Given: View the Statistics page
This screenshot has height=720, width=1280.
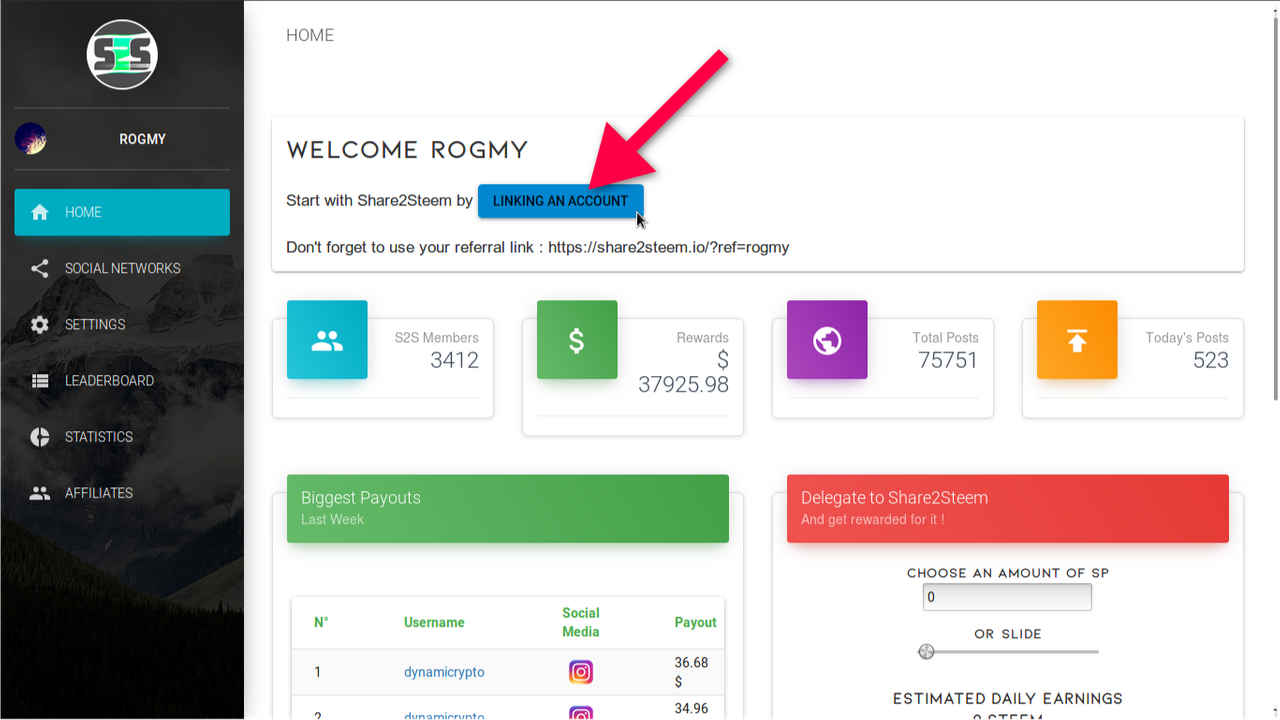Looking at the screenshot, I should pyautogui.click(x=122, y=436).
